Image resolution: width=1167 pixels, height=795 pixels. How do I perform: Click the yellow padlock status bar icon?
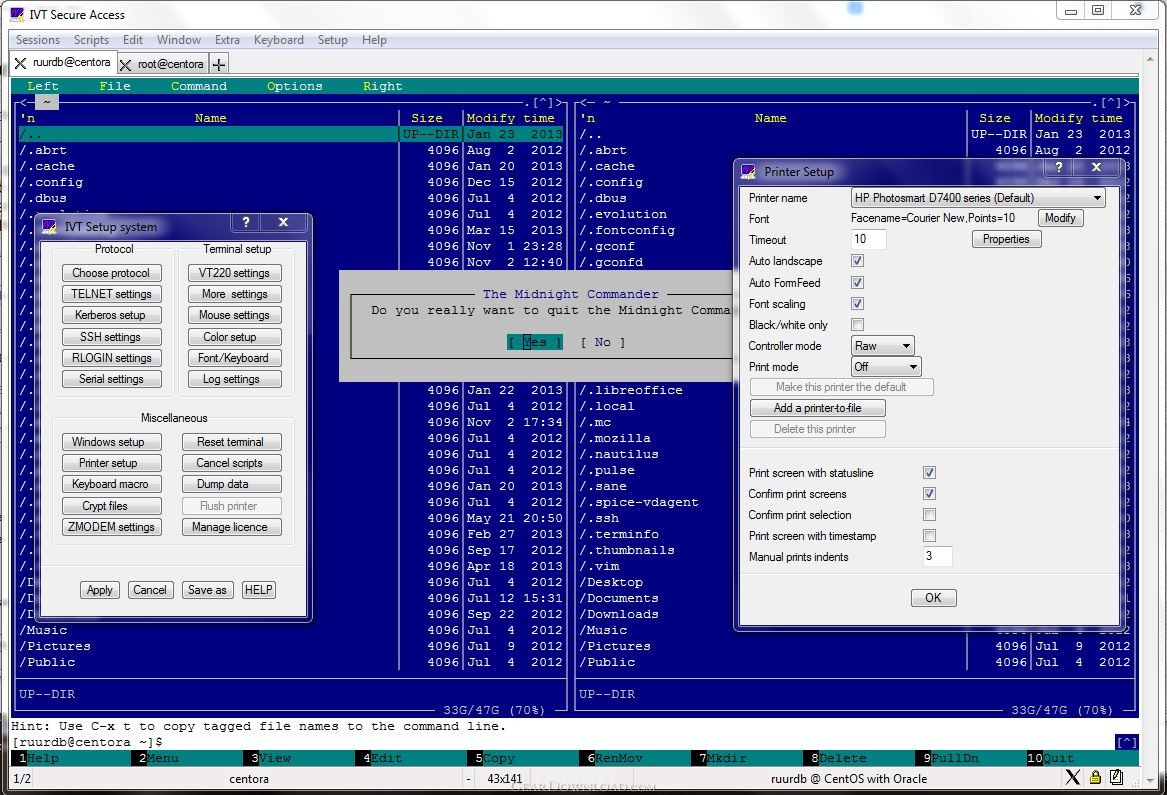click(x=1095, y=778)
